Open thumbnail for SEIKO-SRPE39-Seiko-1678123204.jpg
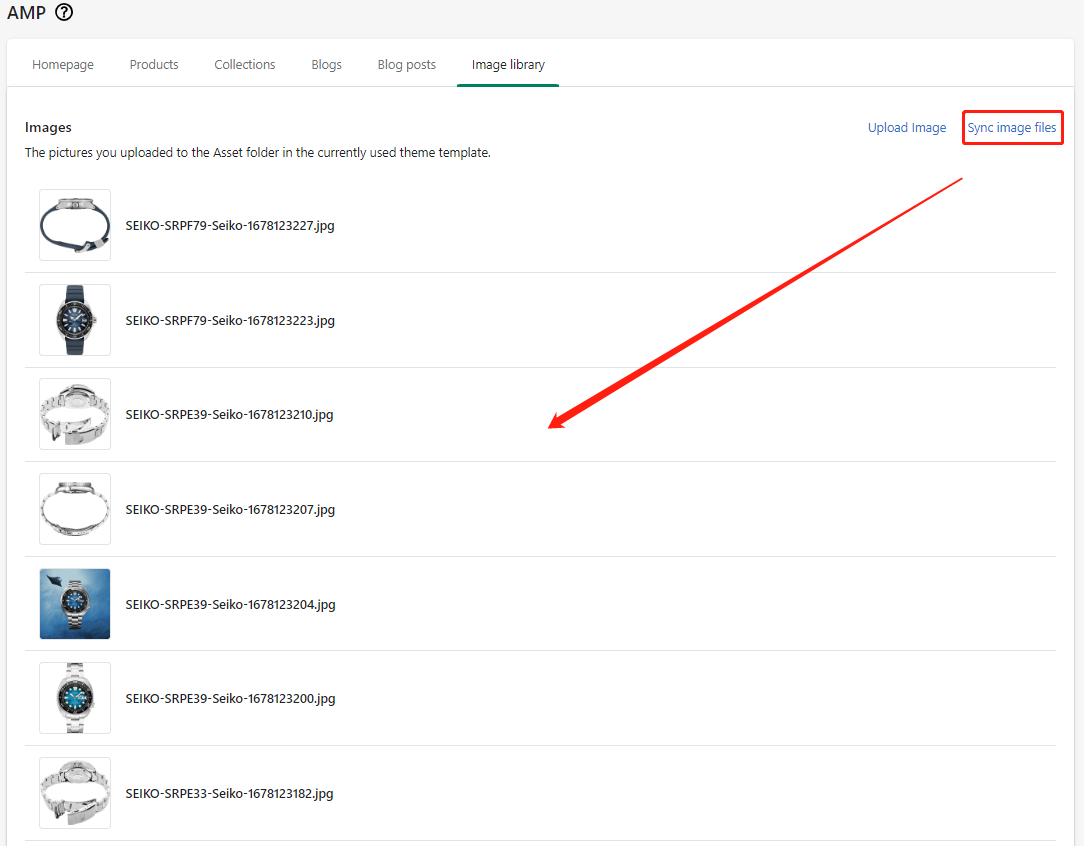 click(x=75, y=603)
